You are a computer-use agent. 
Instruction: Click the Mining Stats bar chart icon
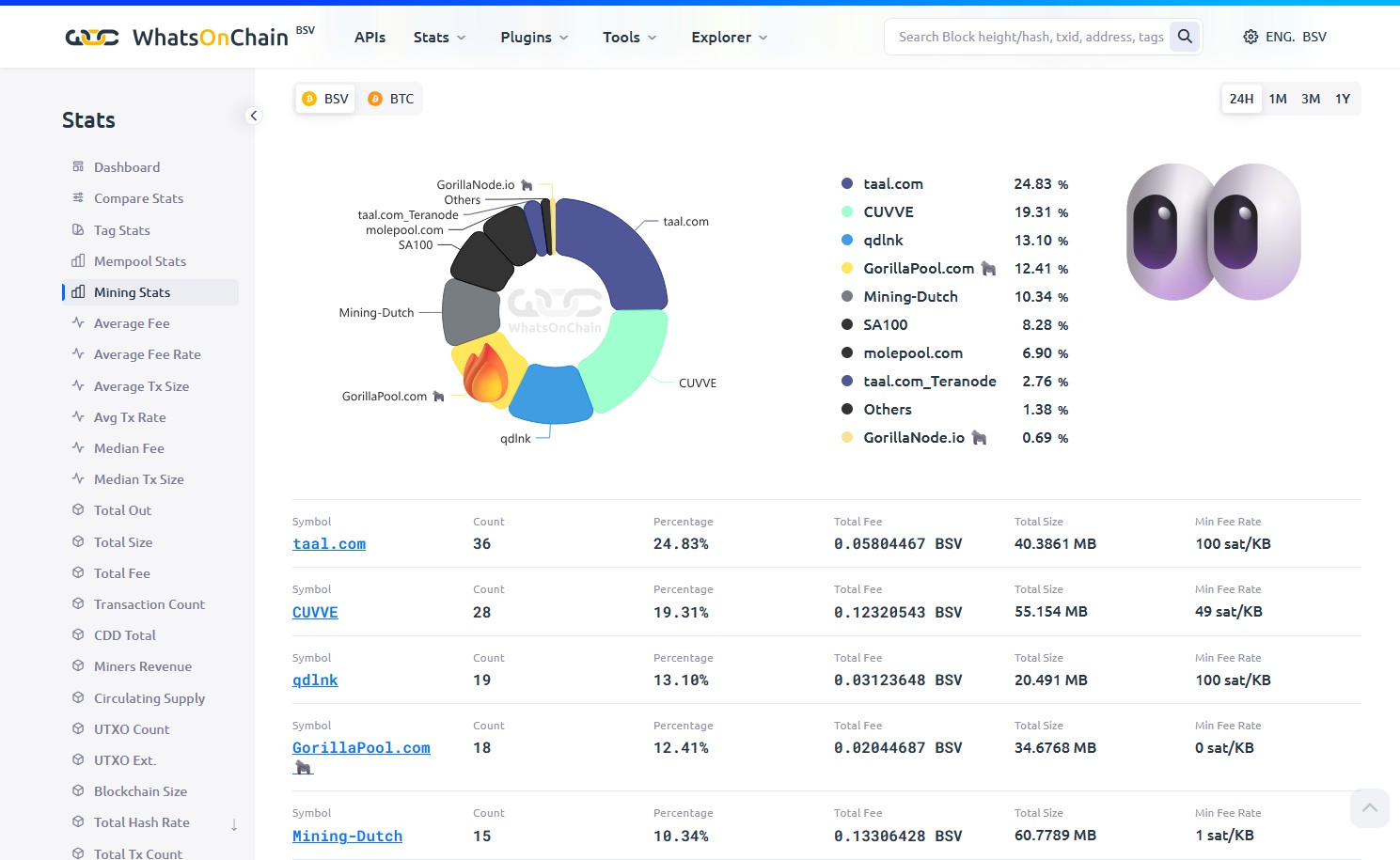tap(78, 291)
